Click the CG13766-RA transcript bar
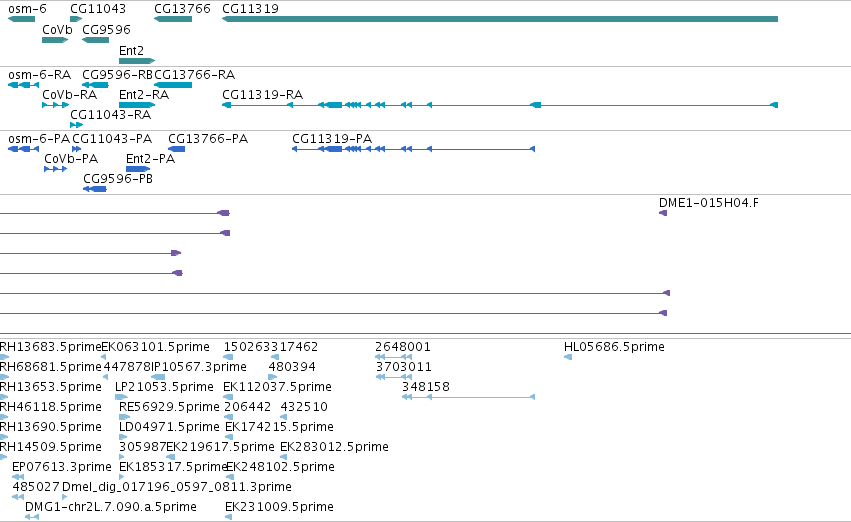851x522 pixels. (x=173, y=85)
